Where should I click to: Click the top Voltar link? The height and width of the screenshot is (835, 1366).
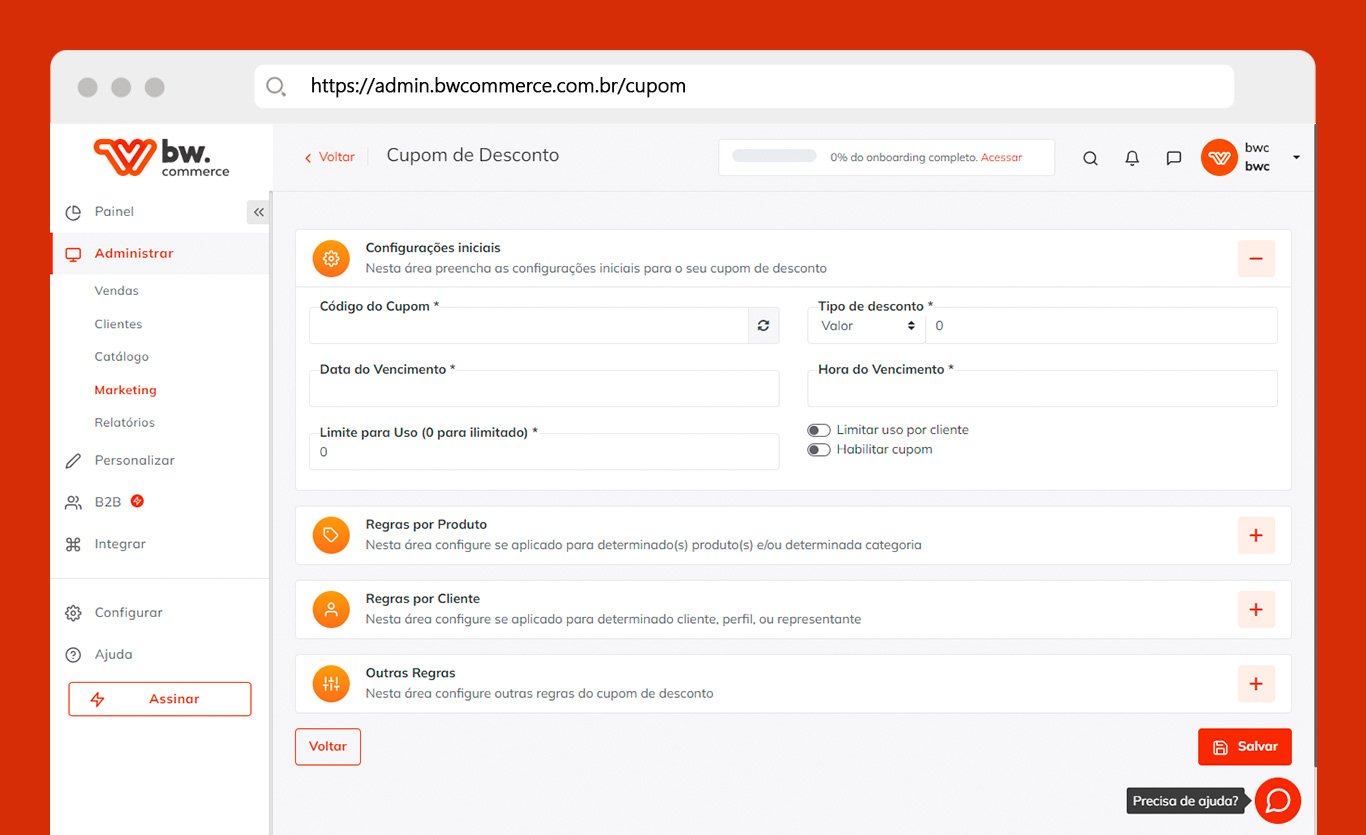point(330,157)
